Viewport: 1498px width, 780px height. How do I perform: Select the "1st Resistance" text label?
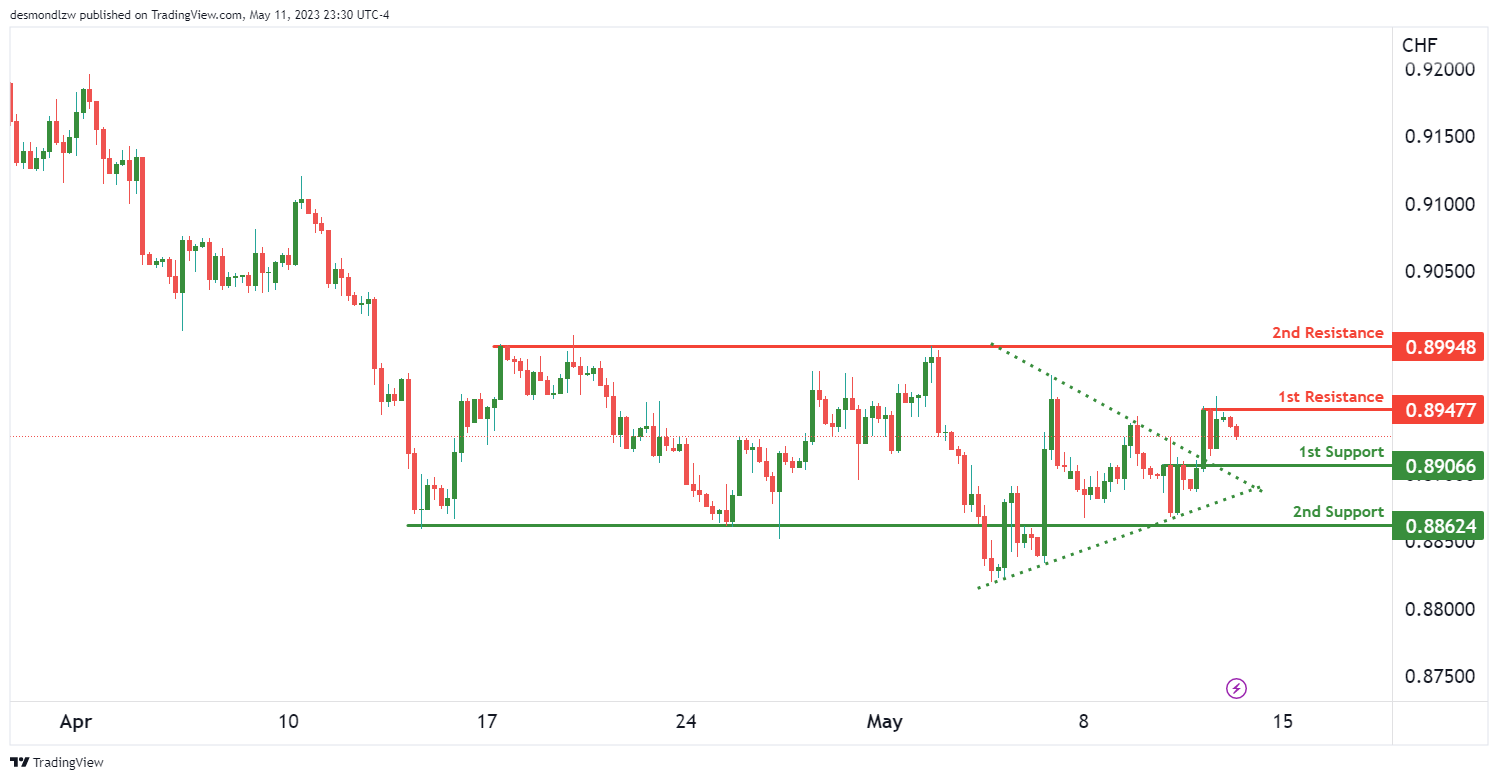[1331, 397]
